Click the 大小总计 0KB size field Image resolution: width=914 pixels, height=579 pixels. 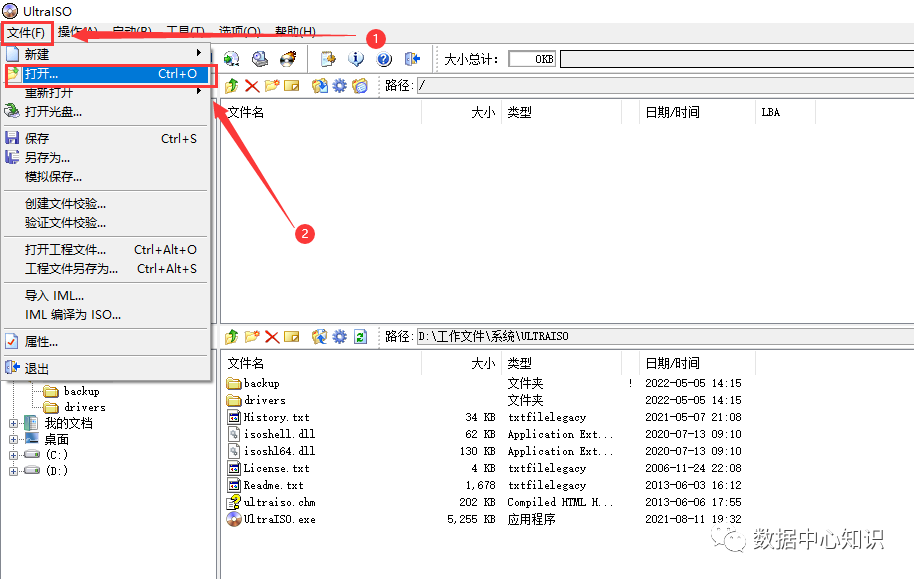[532, 59]
